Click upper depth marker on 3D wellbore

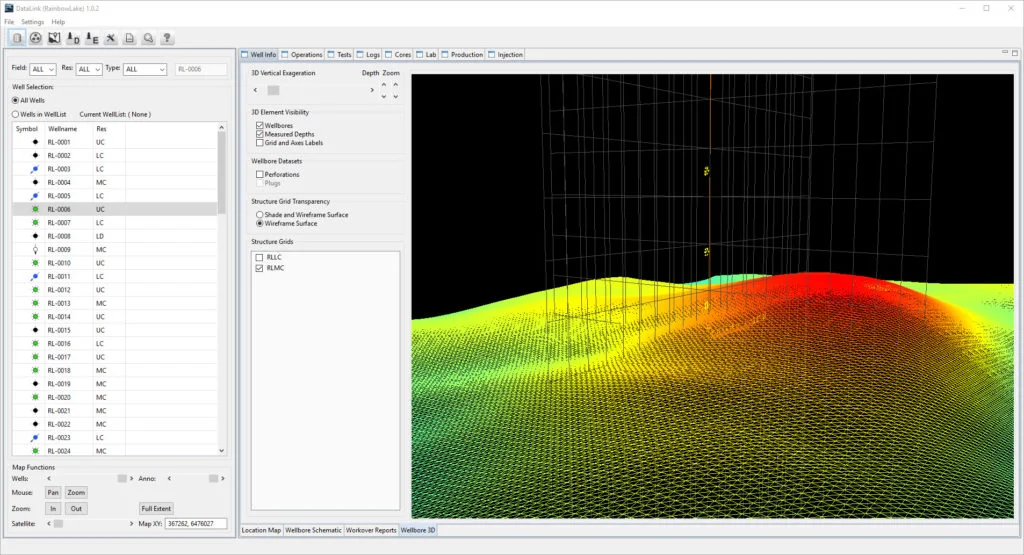tap(707, 171)
